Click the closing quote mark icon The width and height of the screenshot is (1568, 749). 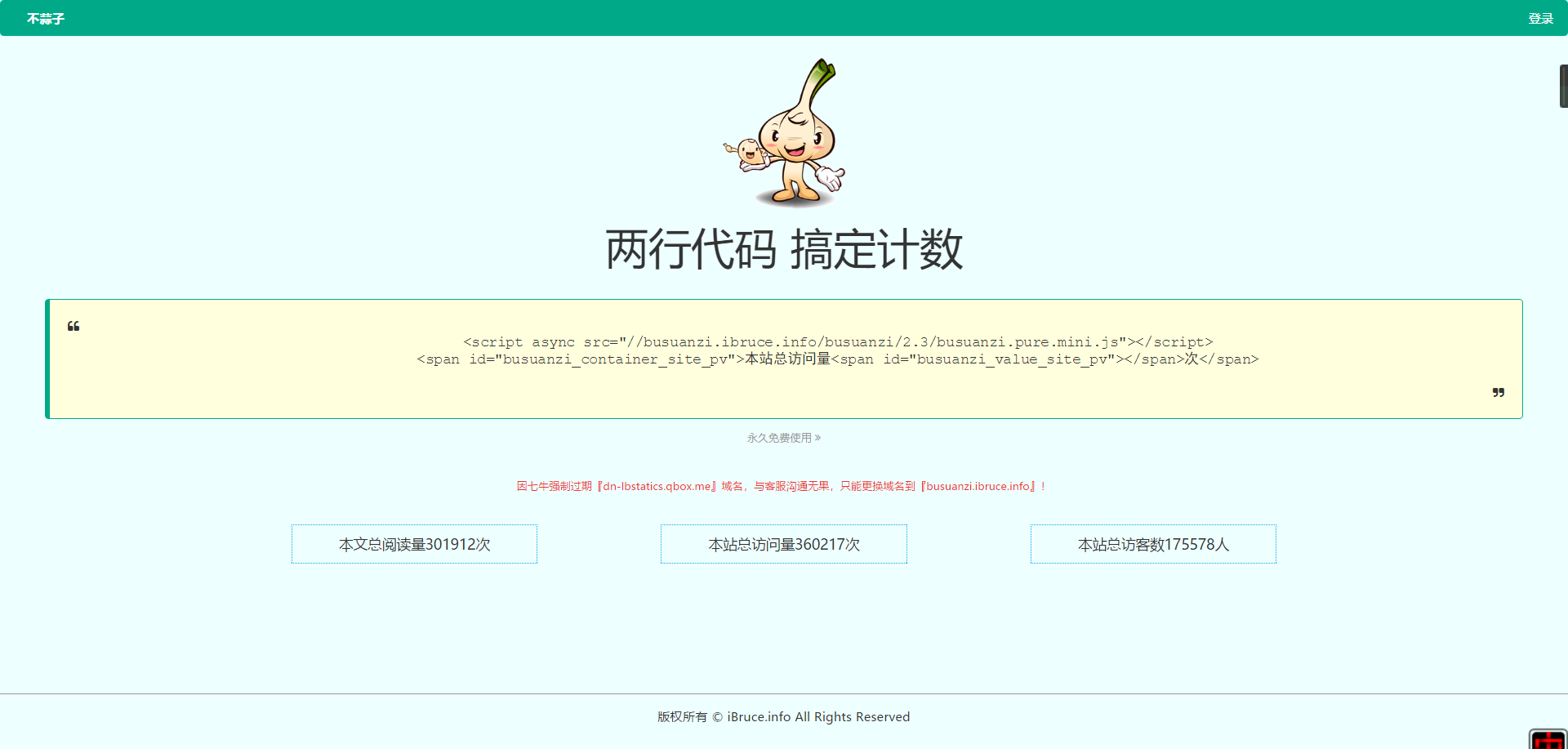pyautogui.click(x=1498, y=392)
